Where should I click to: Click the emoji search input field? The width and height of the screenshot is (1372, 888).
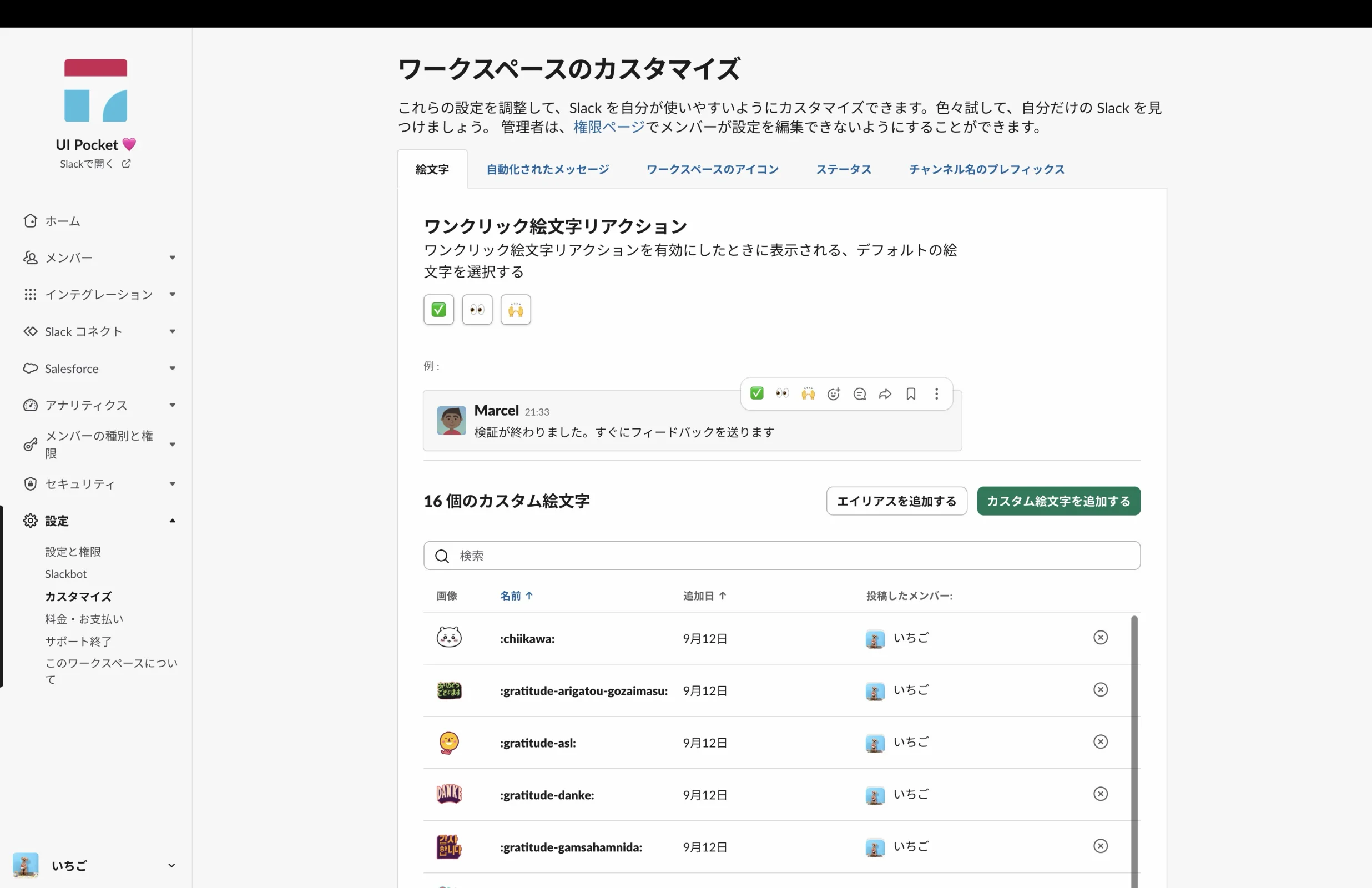781,556
